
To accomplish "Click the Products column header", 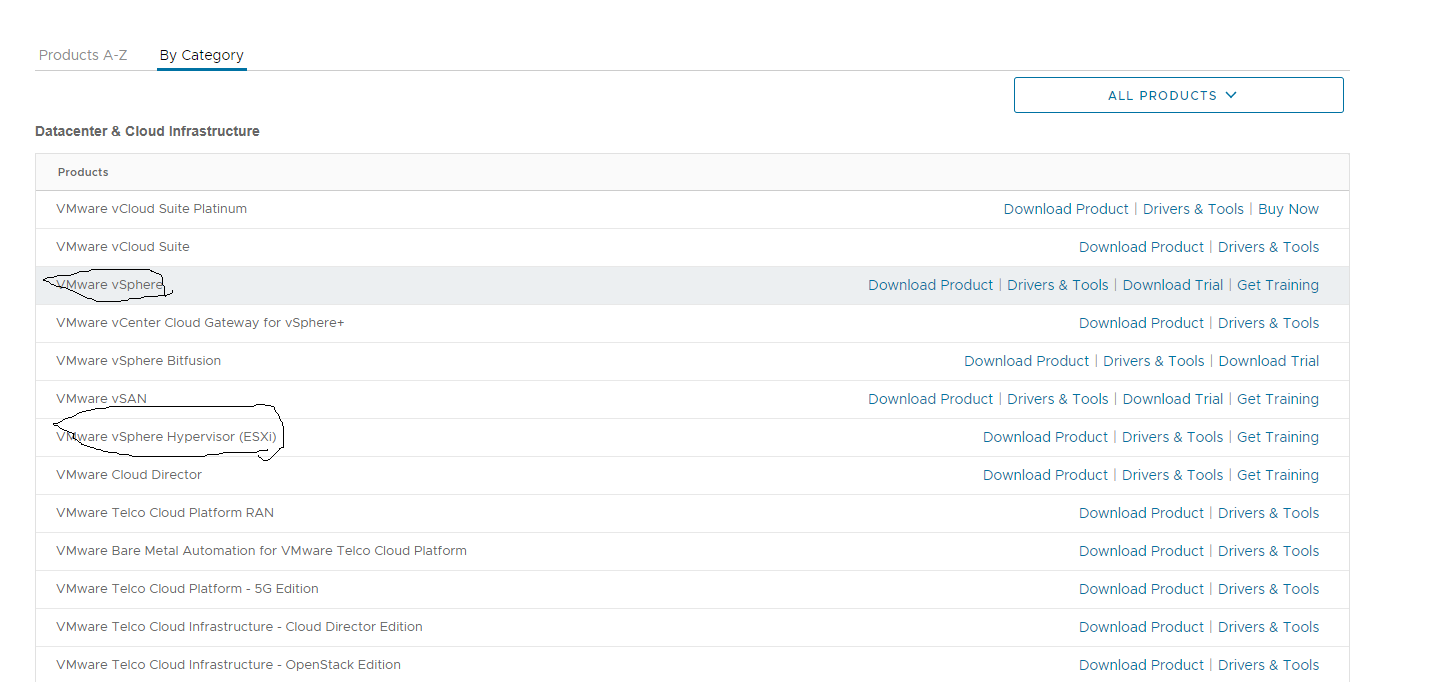I will pos(83,172).
